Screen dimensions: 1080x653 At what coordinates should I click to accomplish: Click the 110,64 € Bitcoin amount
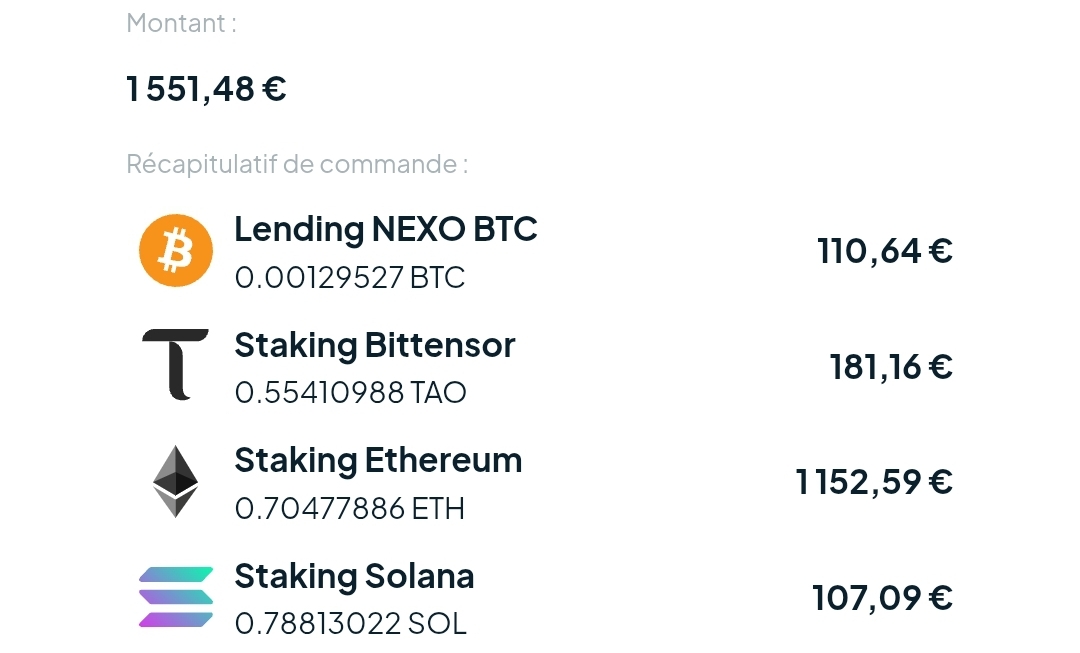tap(885, 251)
